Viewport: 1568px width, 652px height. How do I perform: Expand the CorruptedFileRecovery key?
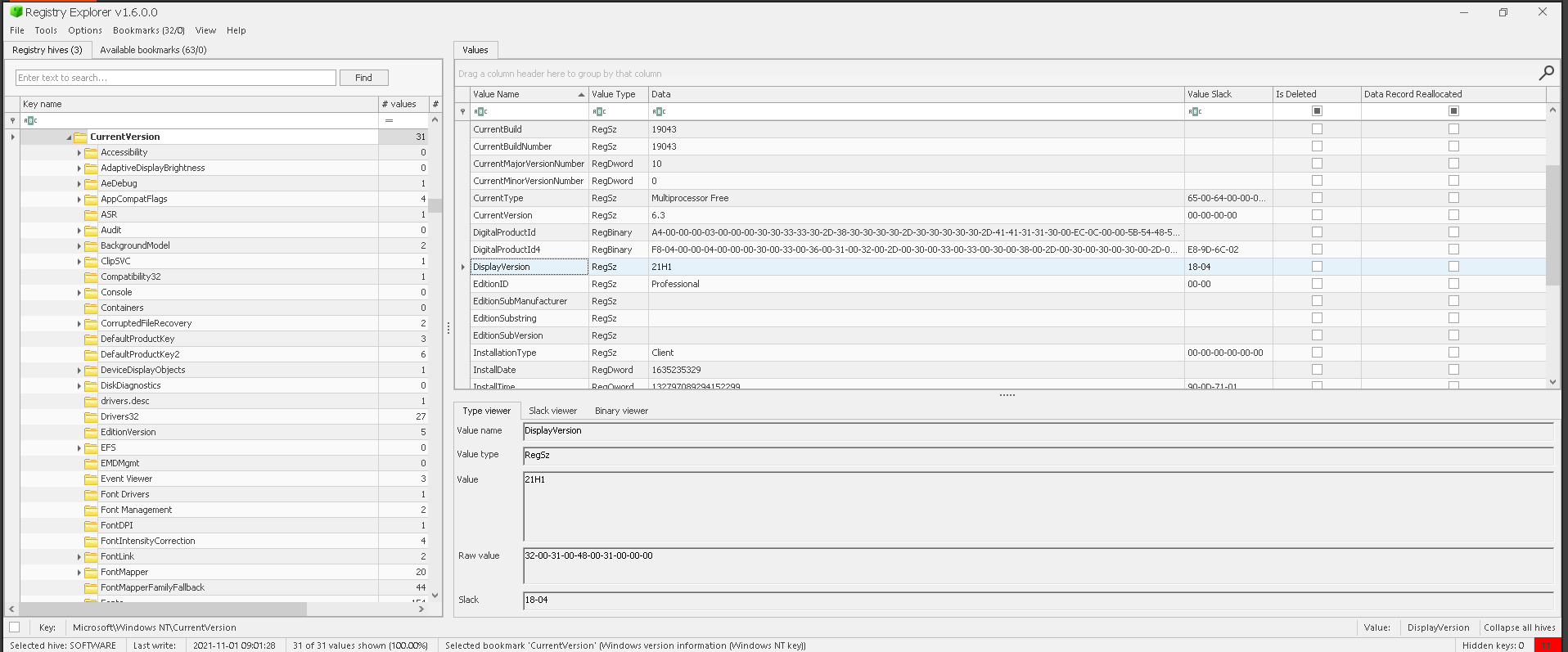(79, 324)
